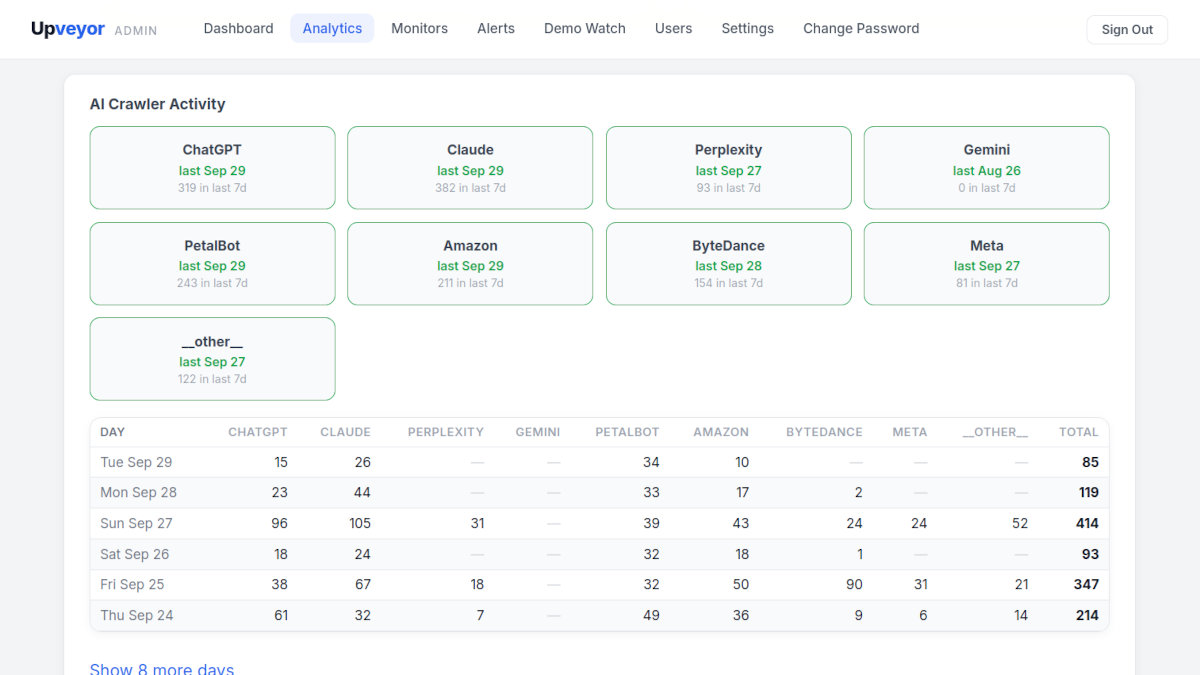Screen dimensions: 1200x675
Task: Click the DAY column header
Action: [x=113, y=432]
